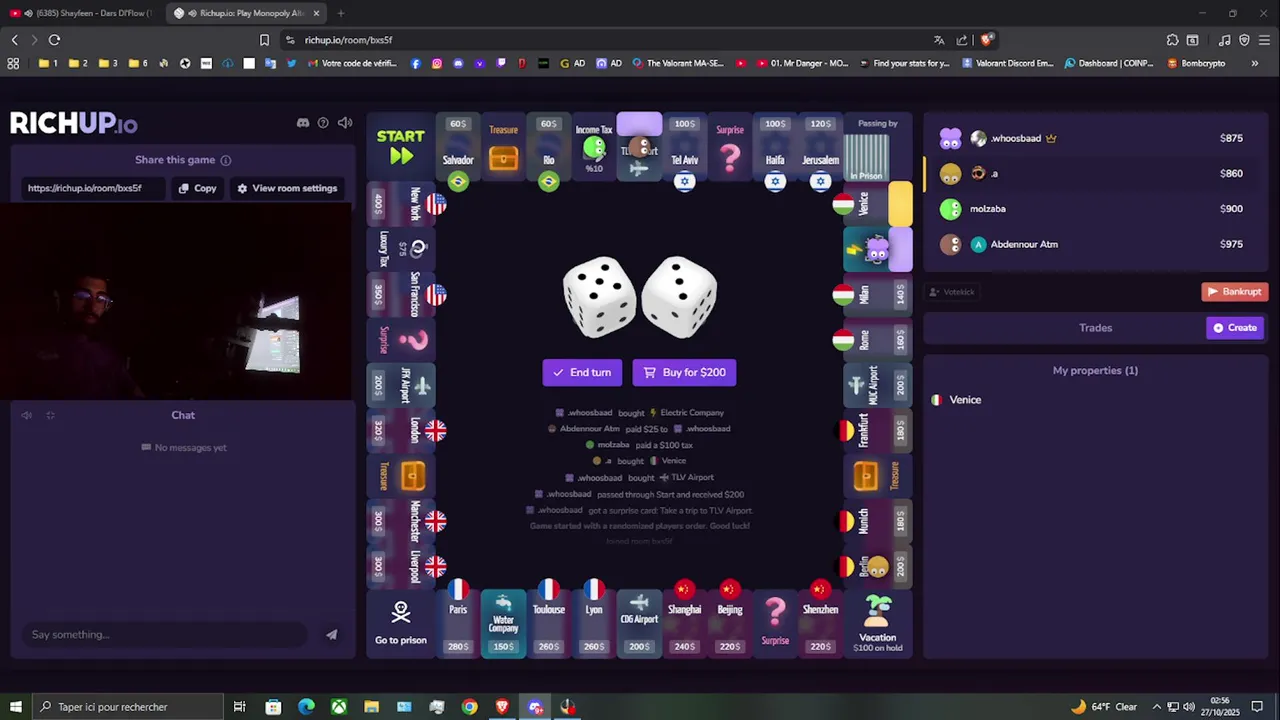Go back in browser history

[14, 40]
